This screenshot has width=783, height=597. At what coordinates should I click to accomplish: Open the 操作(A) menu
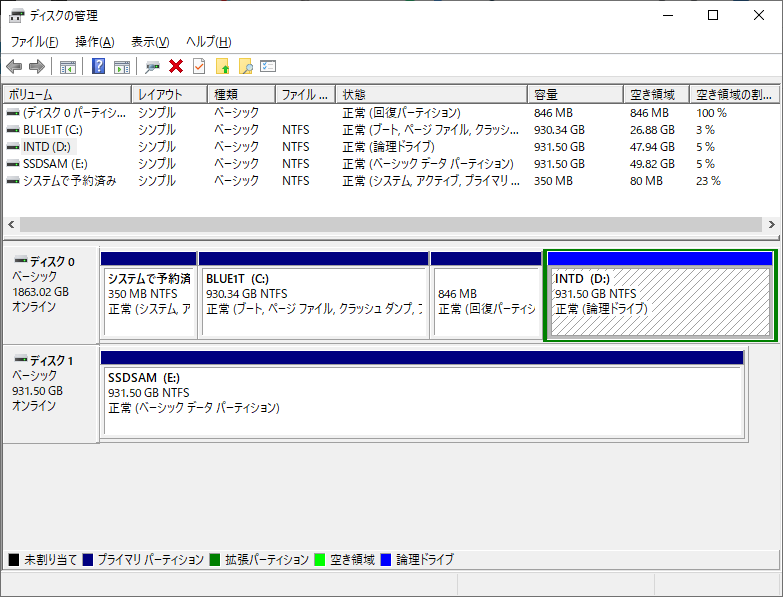coord(95,42)
